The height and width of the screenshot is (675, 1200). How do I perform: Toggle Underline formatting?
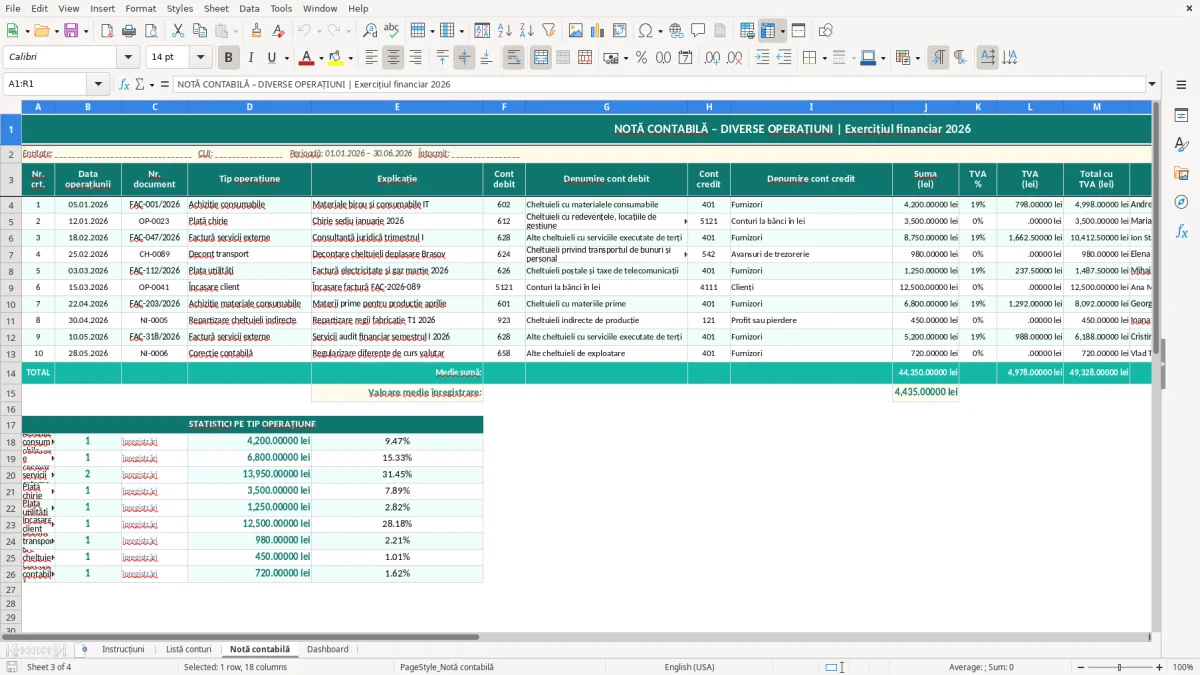(271, 58)
